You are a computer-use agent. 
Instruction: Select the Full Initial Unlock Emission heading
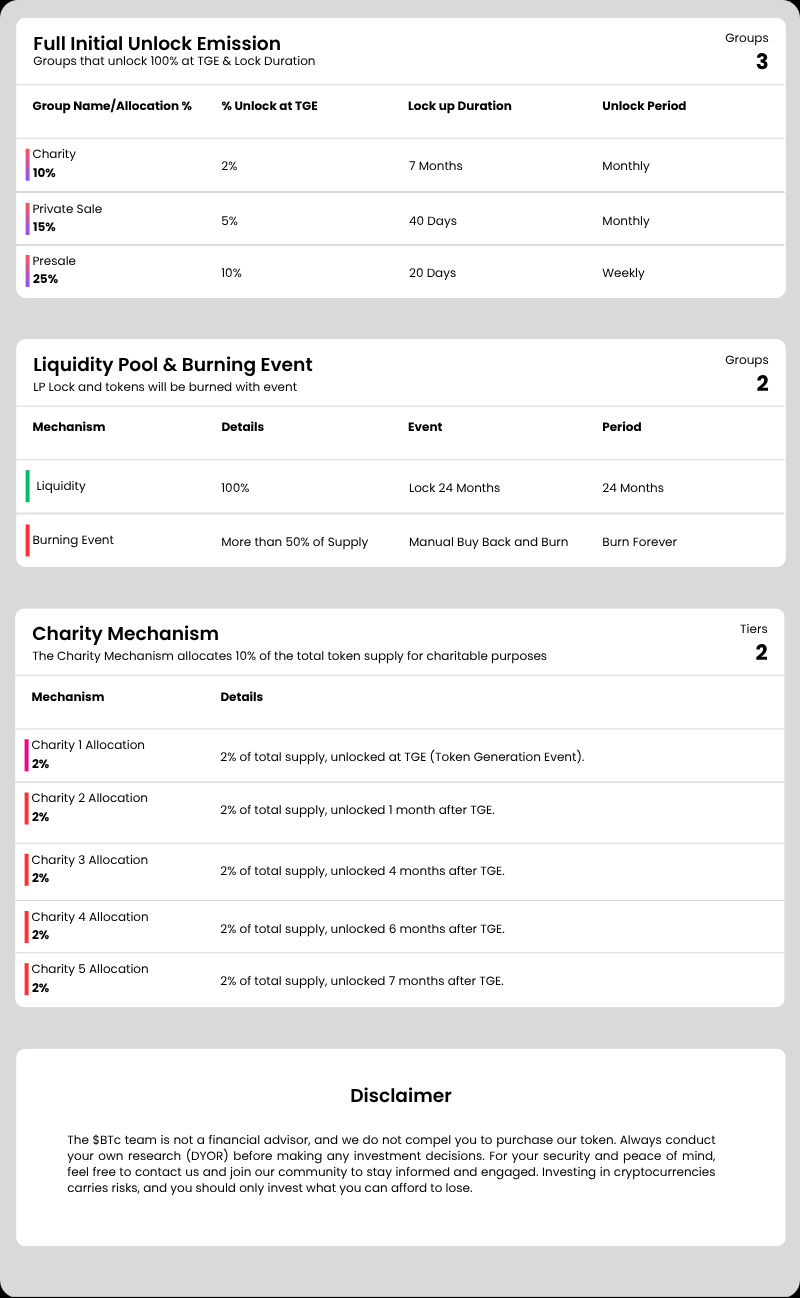click(x=156, y=43)
